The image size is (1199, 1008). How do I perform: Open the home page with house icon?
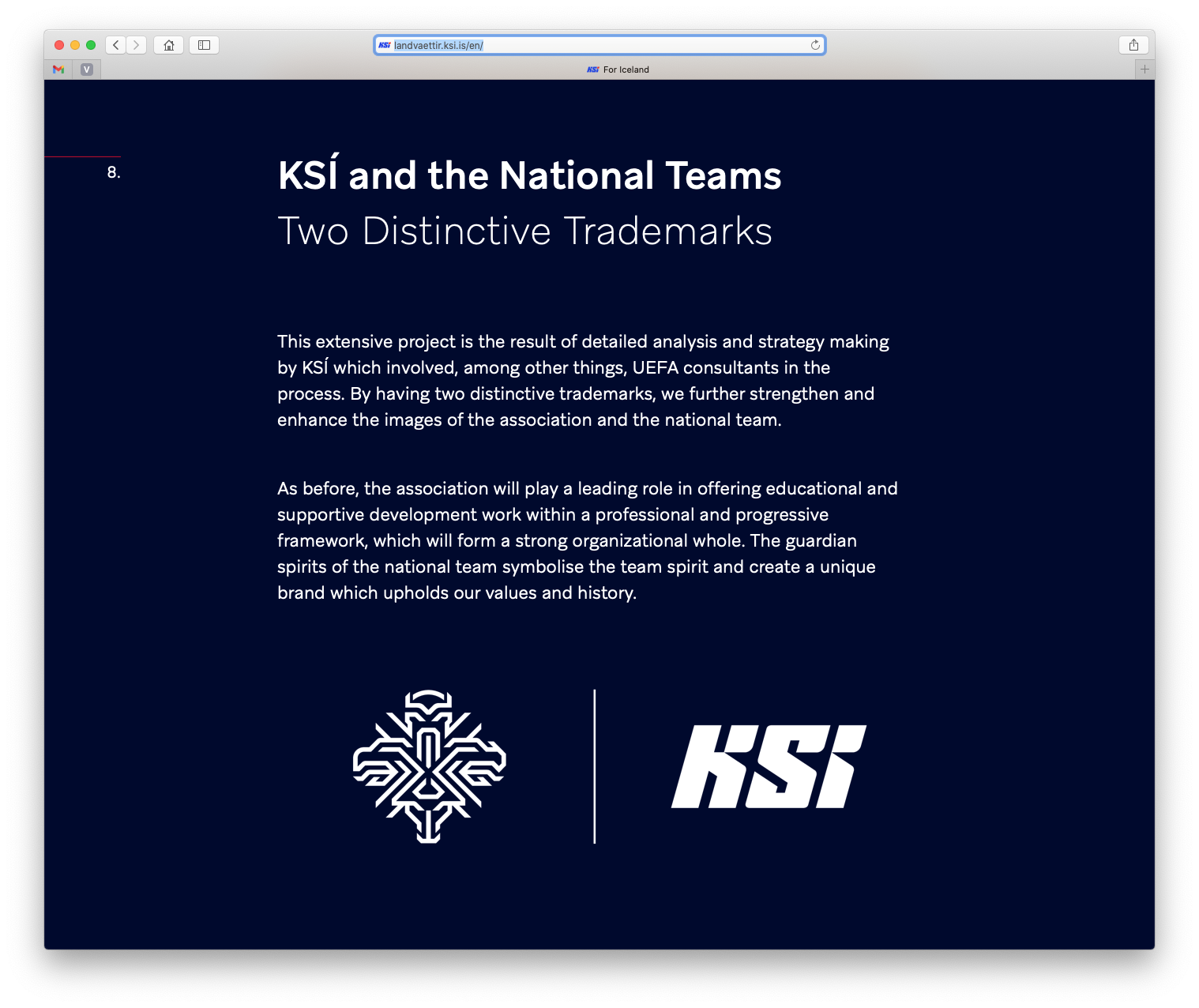169,45
